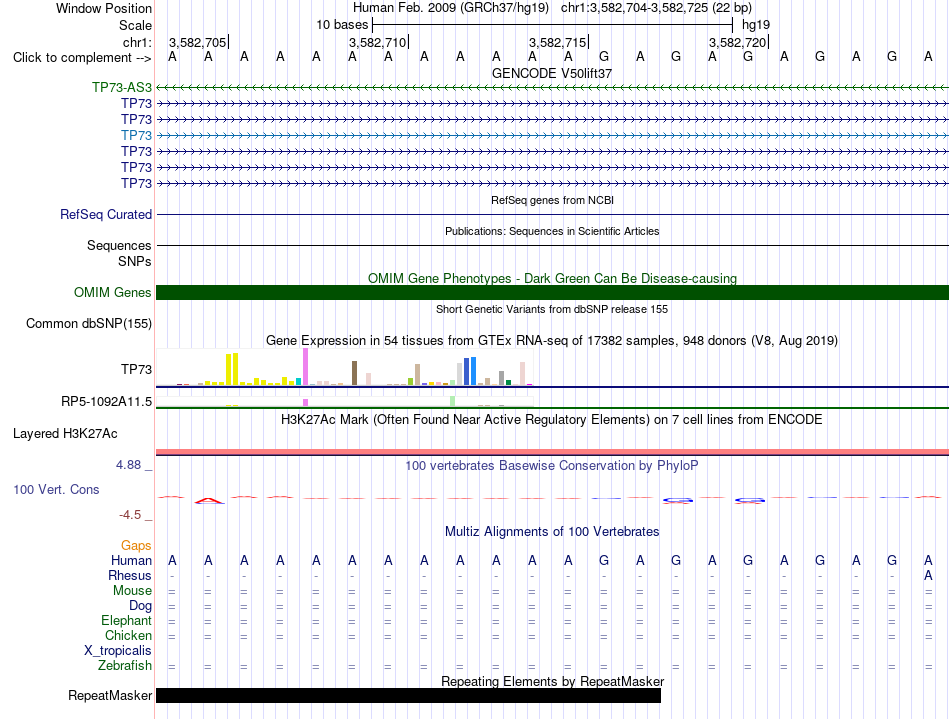Screen dimensions: 950x719
Task: Click the RP5-1092A11.5 expression label
Action: (x=107, y=402)
